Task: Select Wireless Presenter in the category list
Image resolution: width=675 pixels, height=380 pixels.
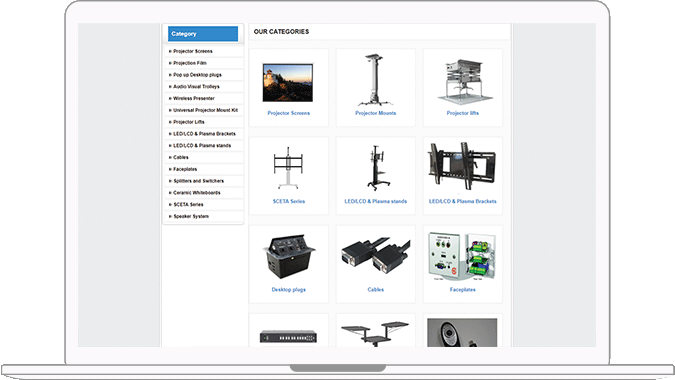Action: tap(194, 99)
